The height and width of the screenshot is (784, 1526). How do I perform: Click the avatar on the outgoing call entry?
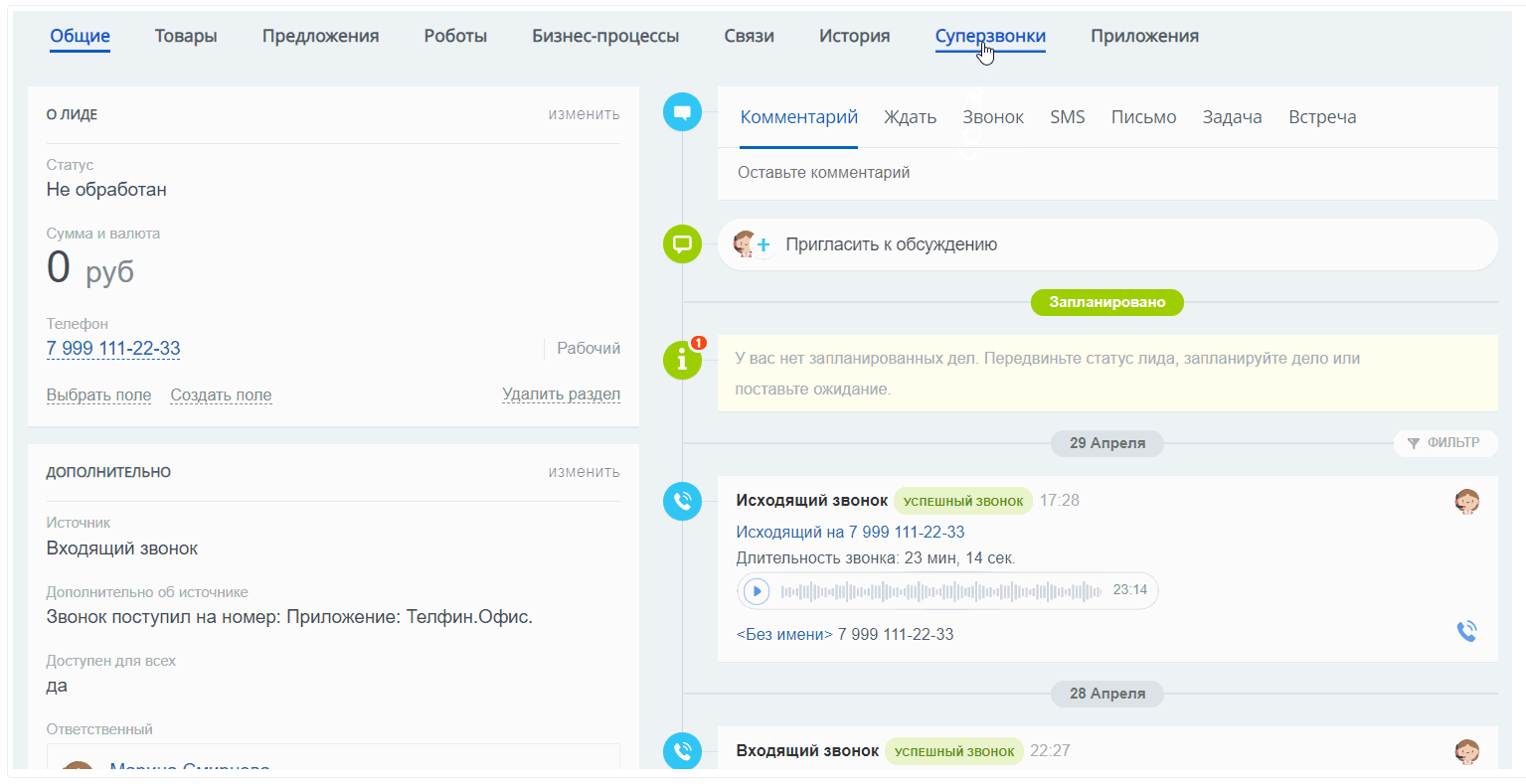[x=1466, y=502]
